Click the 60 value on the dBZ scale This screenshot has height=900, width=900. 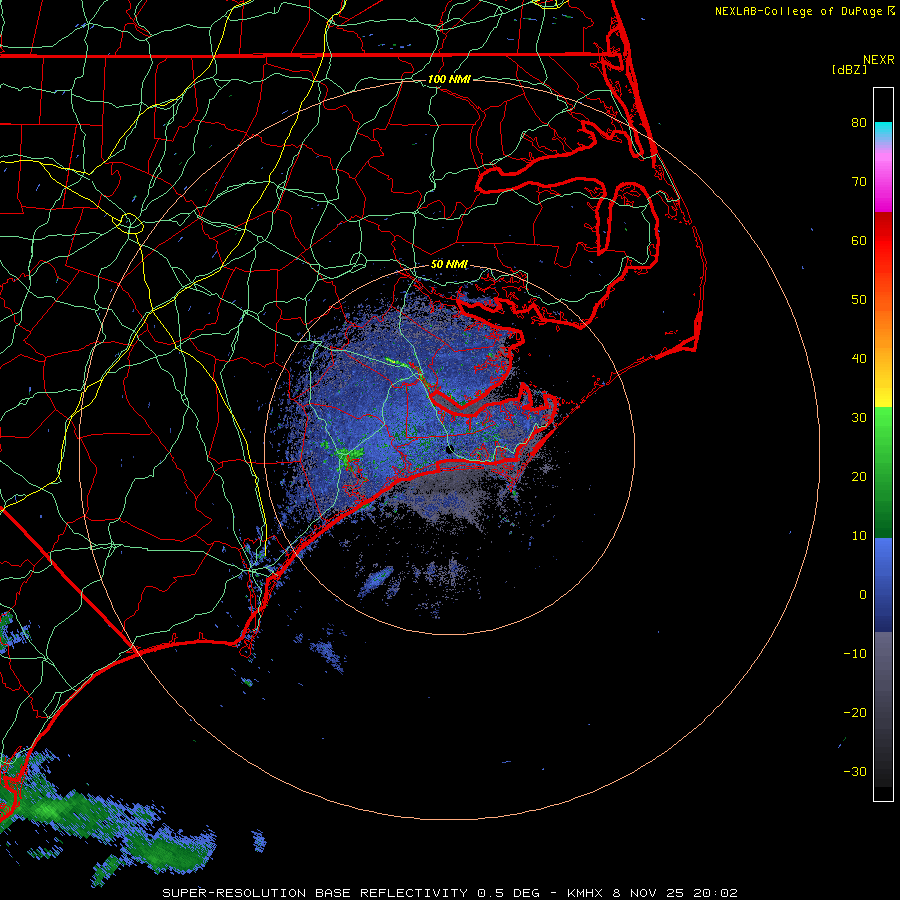coord(859,240)
